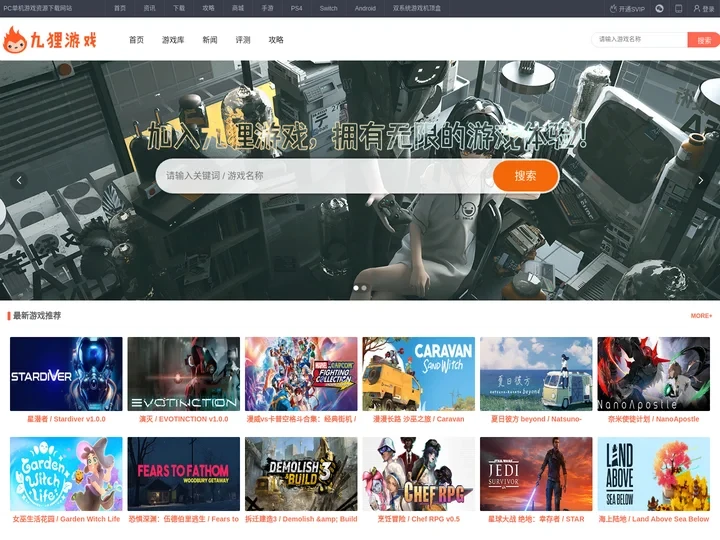Image resolution: width=720 pixels, height=540 pixels.
Task: Open the Jedi Survivor thumbnail
Action: point(536,474)
